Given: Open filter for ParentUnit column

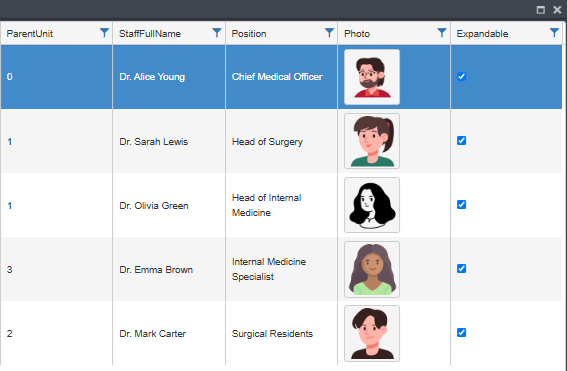Looking at the screenshot, I should [104, 33].
